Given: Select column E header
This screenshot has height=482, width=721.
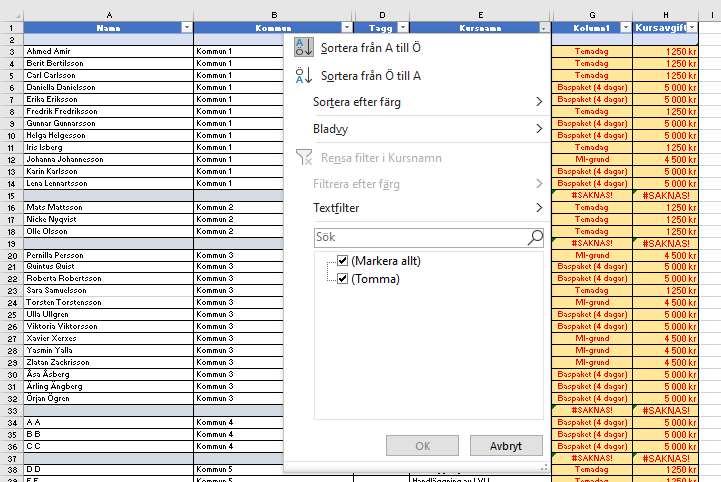Looking at the screenshot, I should (x=480, y=15).
